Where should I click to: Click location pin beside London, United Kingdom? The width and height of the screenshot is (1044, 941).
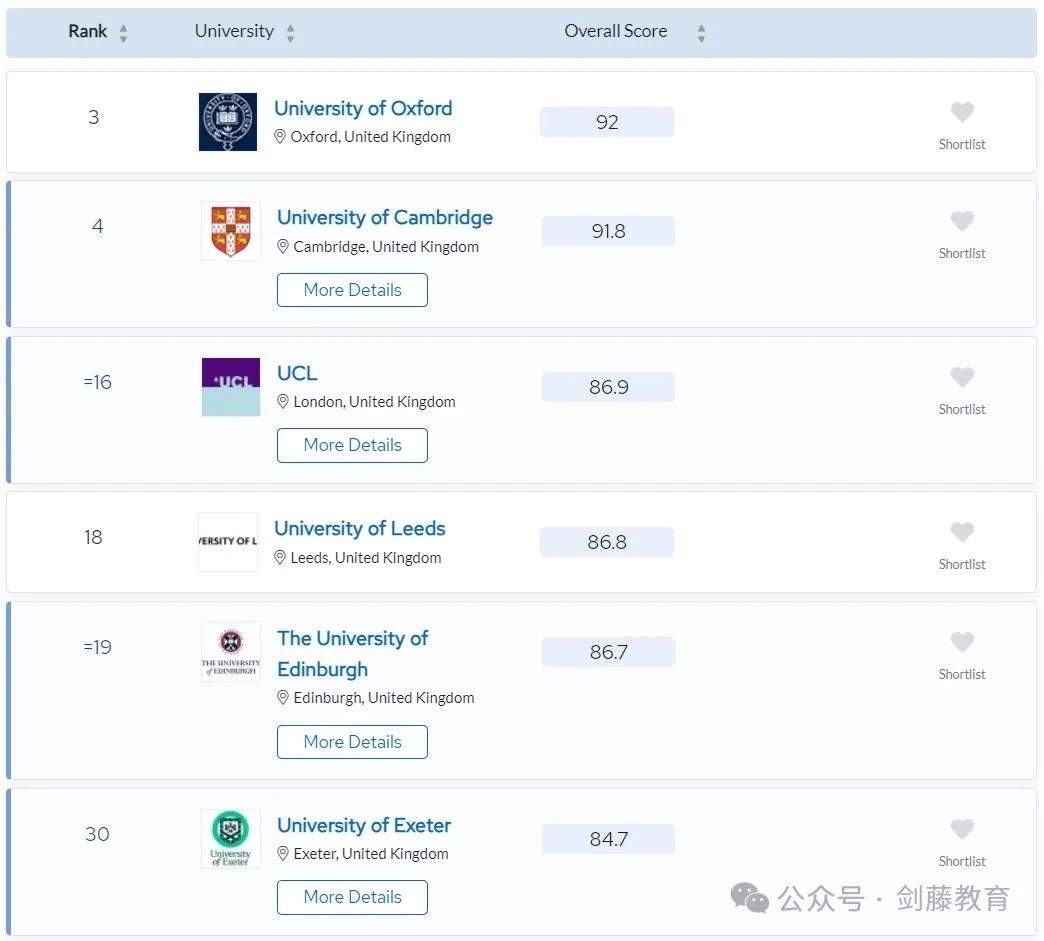pos(282,402)
